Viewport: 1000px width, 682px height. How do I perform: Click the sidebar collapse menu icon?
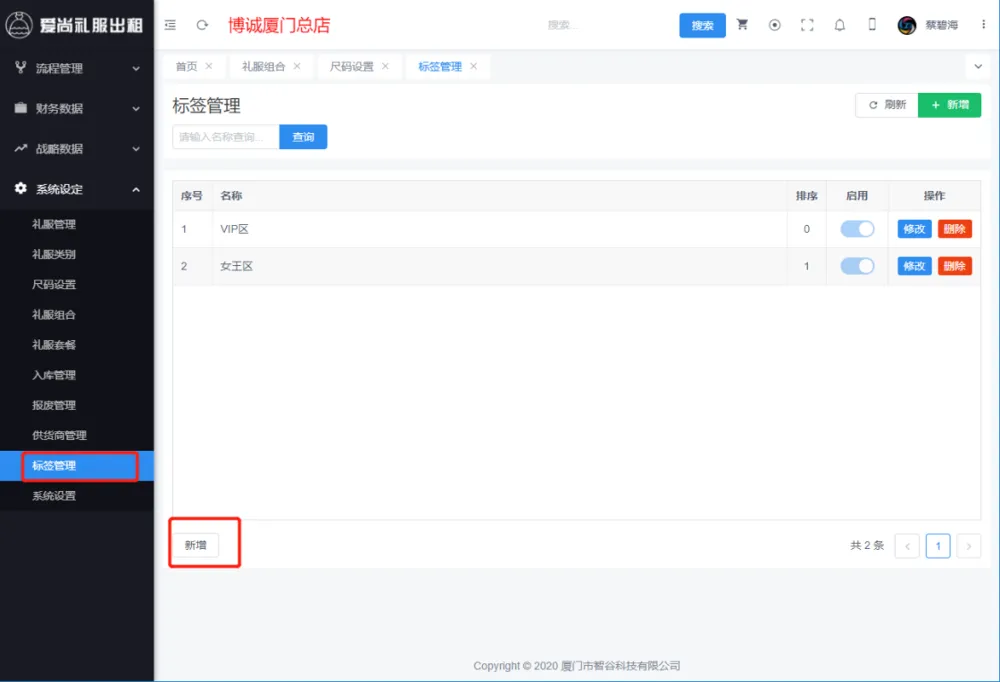tap(170, 25)
